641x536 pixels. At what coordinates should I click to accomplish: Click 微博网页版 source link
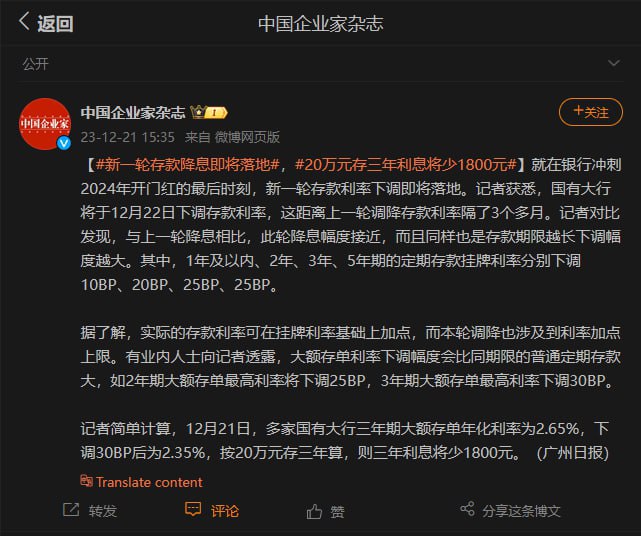click(x=247, y=137)
